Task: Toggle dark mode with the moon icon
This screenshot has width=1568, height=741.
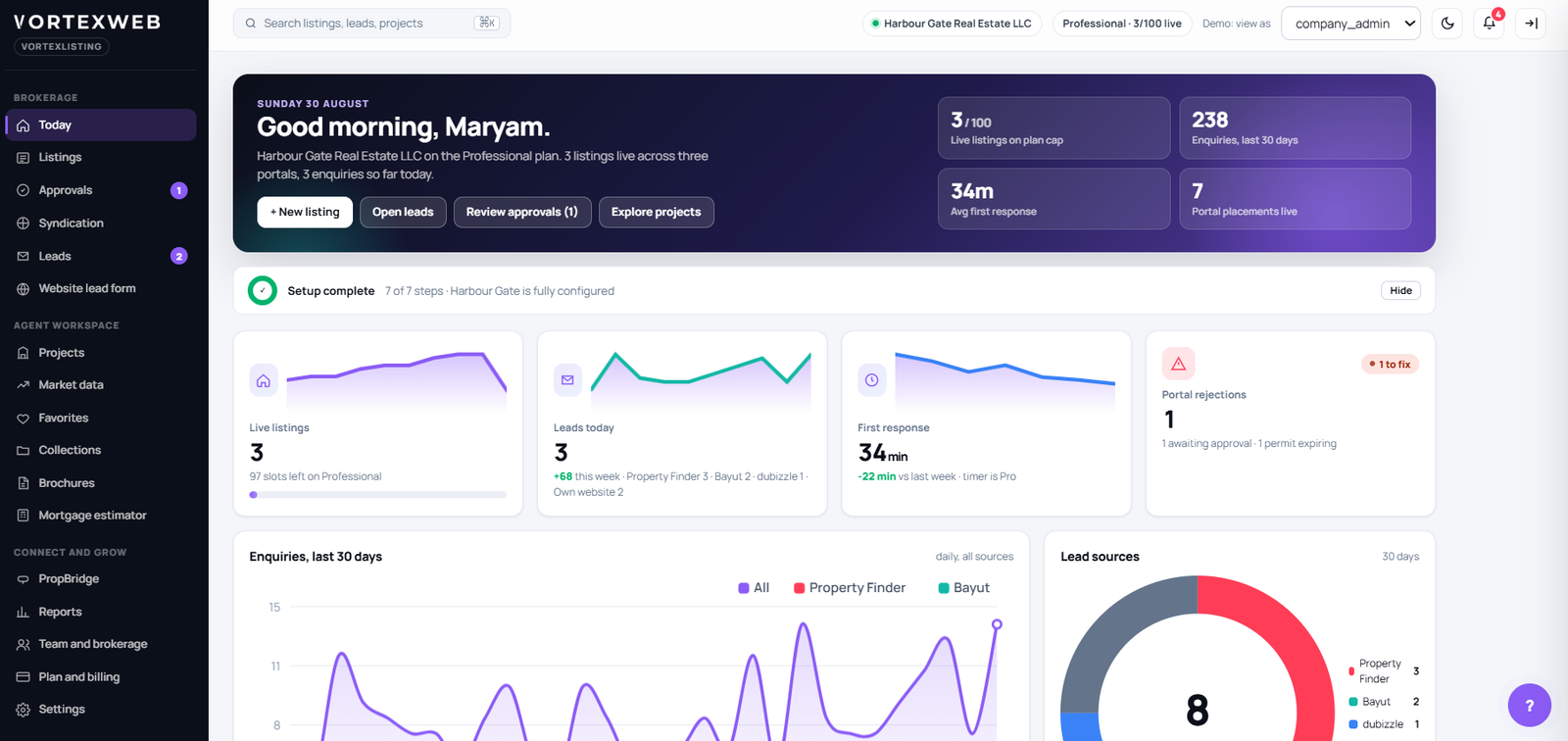Action: pos(1447,24)
